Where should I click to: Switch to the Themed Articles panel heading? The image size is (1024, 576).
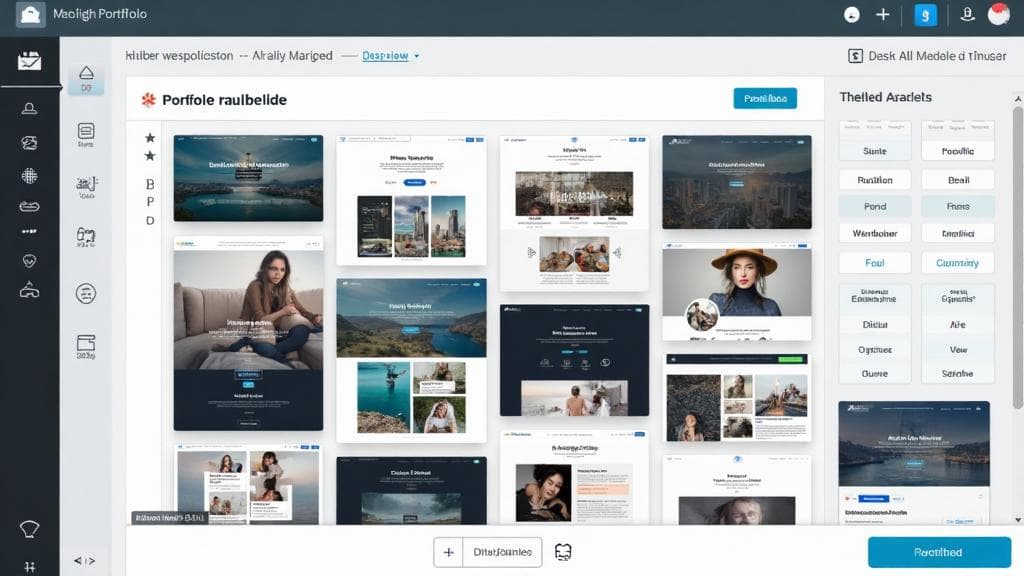pyautogui.click(x=886, y=97)
